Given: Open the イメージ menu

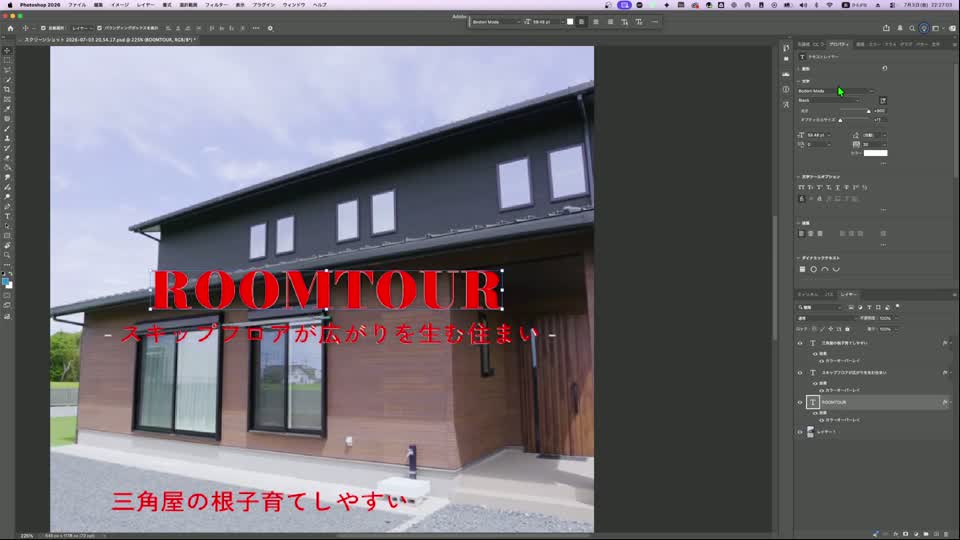Looking at the screenshot, I should [119, 5].
